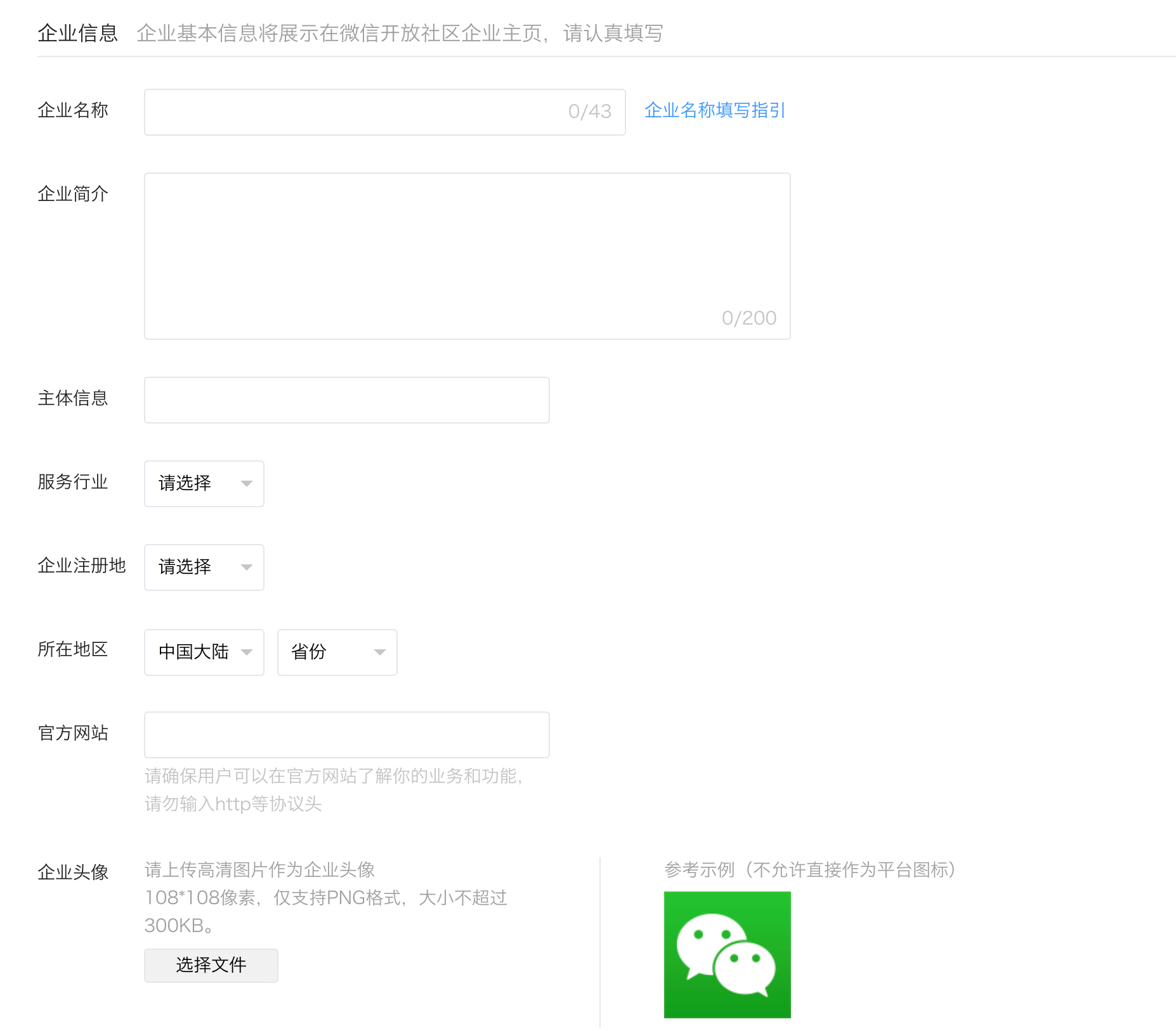The height and width of the screenshot is (1031, 1176).
Task: Click the 官方网站 input field
Action: [346, 735]
